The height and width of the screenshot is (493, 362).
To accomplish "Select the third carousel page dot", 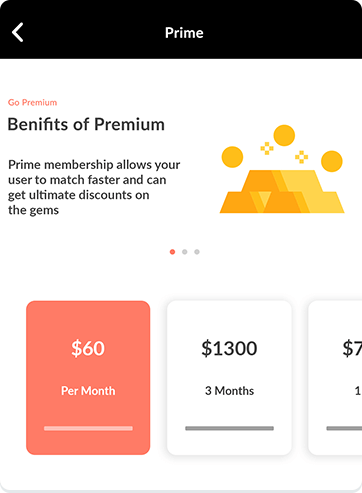I will click(x=197, y=252).
